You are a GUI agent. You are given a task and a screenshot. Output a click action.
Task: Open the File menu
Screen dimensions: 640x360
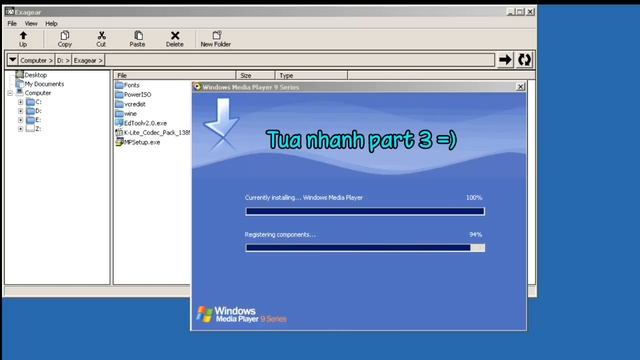12,24
